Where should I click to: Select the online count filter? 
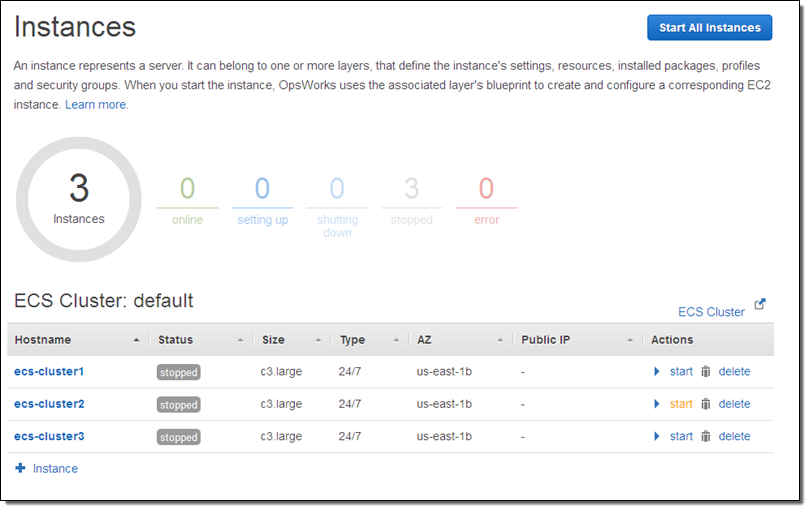(188, 200)
